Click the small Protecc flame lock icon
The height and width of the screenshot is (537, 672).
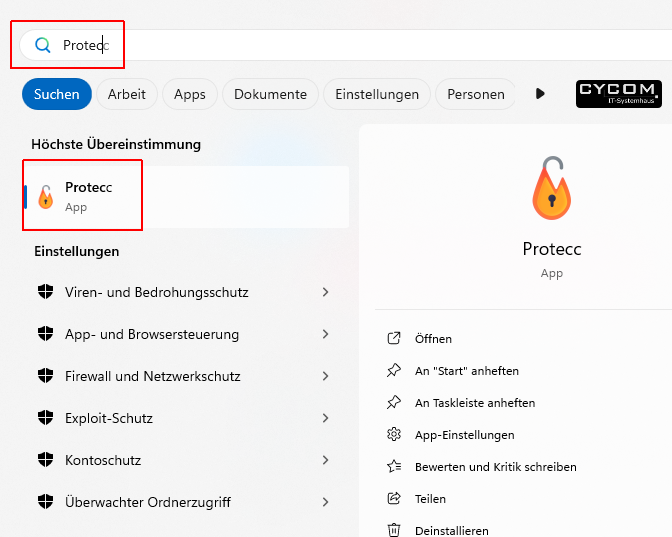45,197
